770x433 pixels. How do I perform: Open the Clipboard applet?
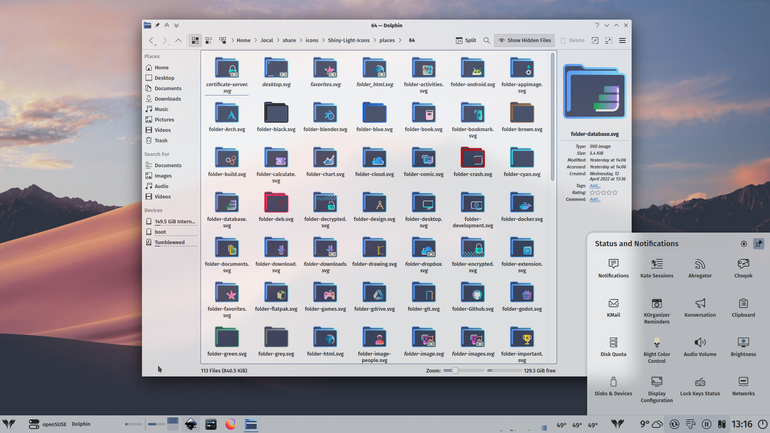(x=743, y=307)
